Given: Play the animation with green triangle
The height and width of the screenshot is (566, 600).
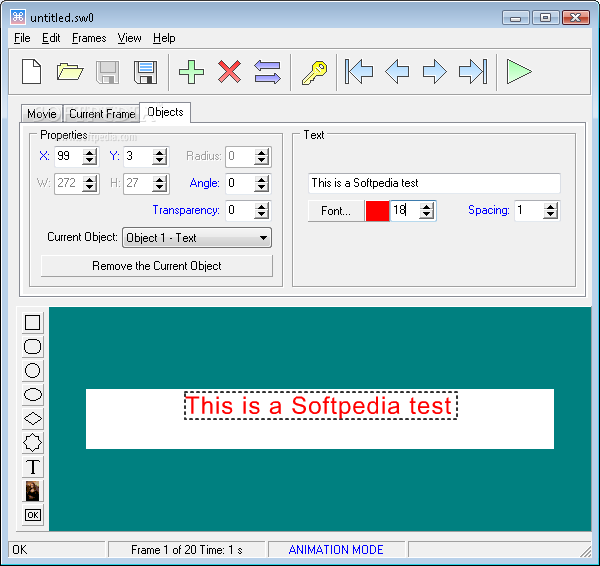Looking at the screenshot, I should [519, 72].
